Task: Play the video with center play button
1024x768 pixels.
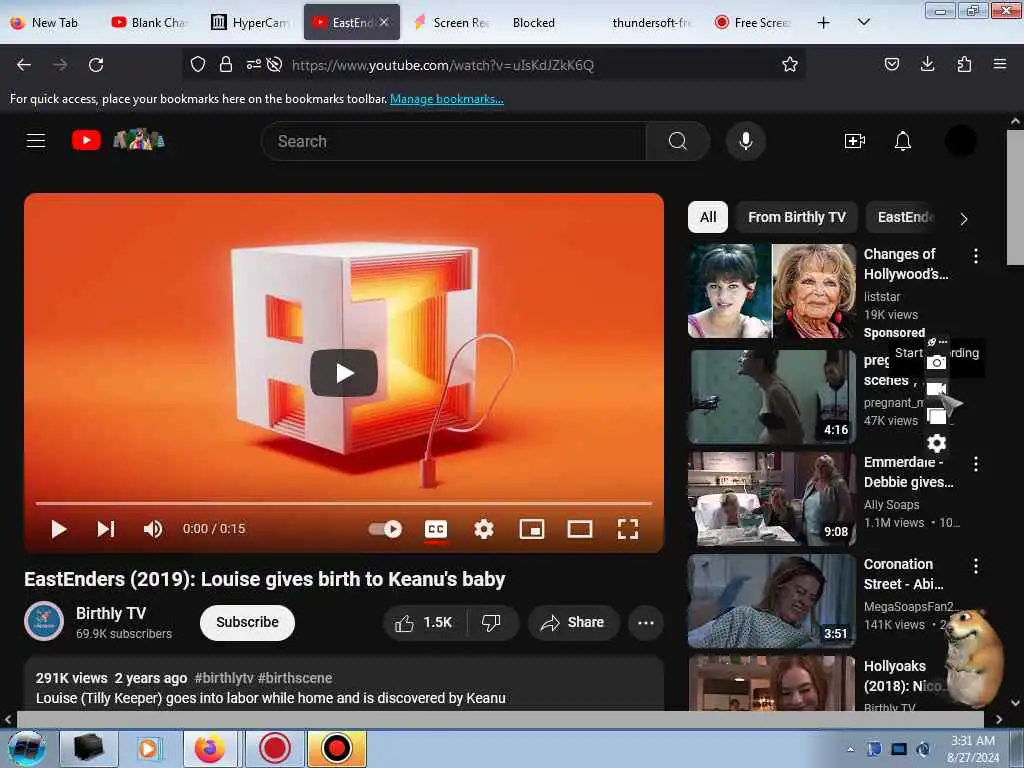Action: [344, 373]
